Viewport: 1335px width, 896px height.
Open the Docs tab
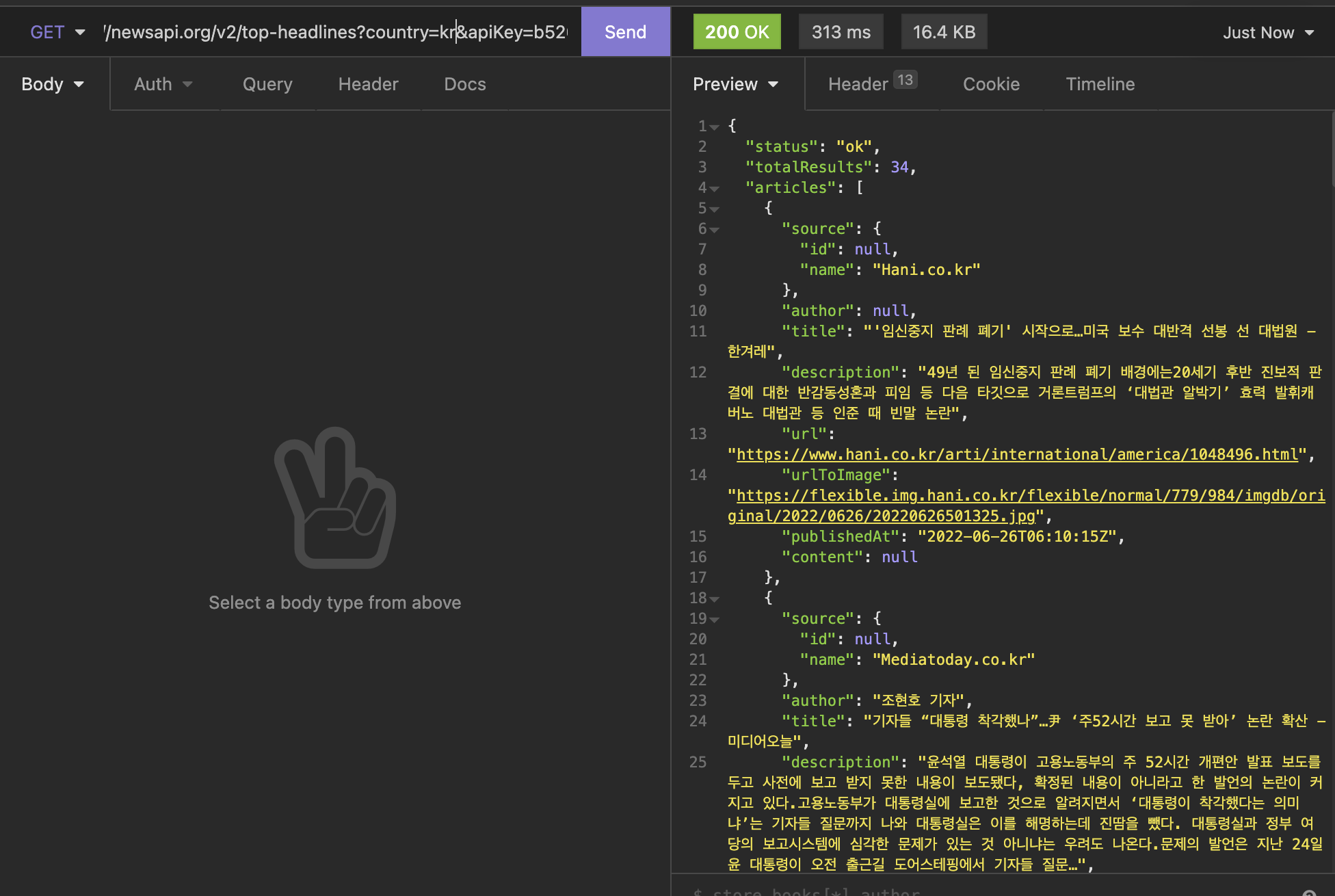[x=464, y=84]
